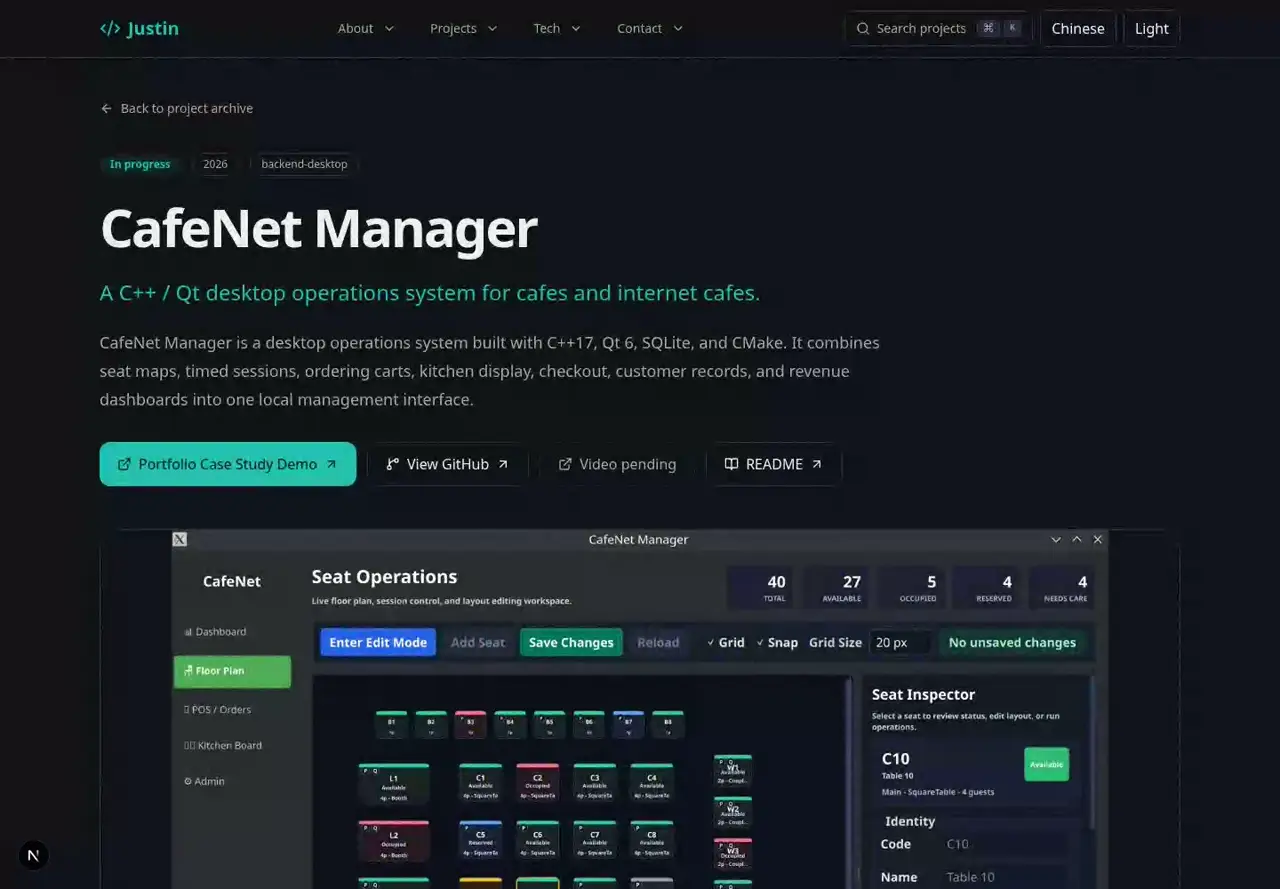Open Portfolio Case Study Demo
The height and width of the screenshot is (889, 1280).
coord(228,464)
